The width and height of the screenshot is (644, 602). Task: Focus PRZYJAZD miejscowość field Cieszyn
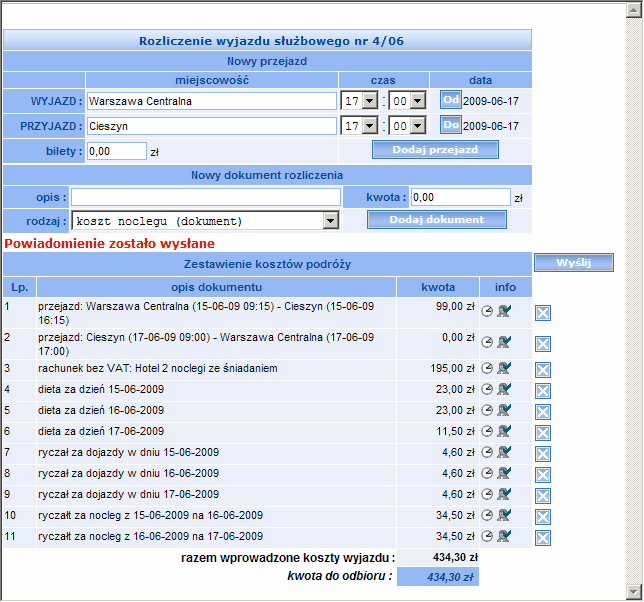pyautogui.click(x=212, y=126)
